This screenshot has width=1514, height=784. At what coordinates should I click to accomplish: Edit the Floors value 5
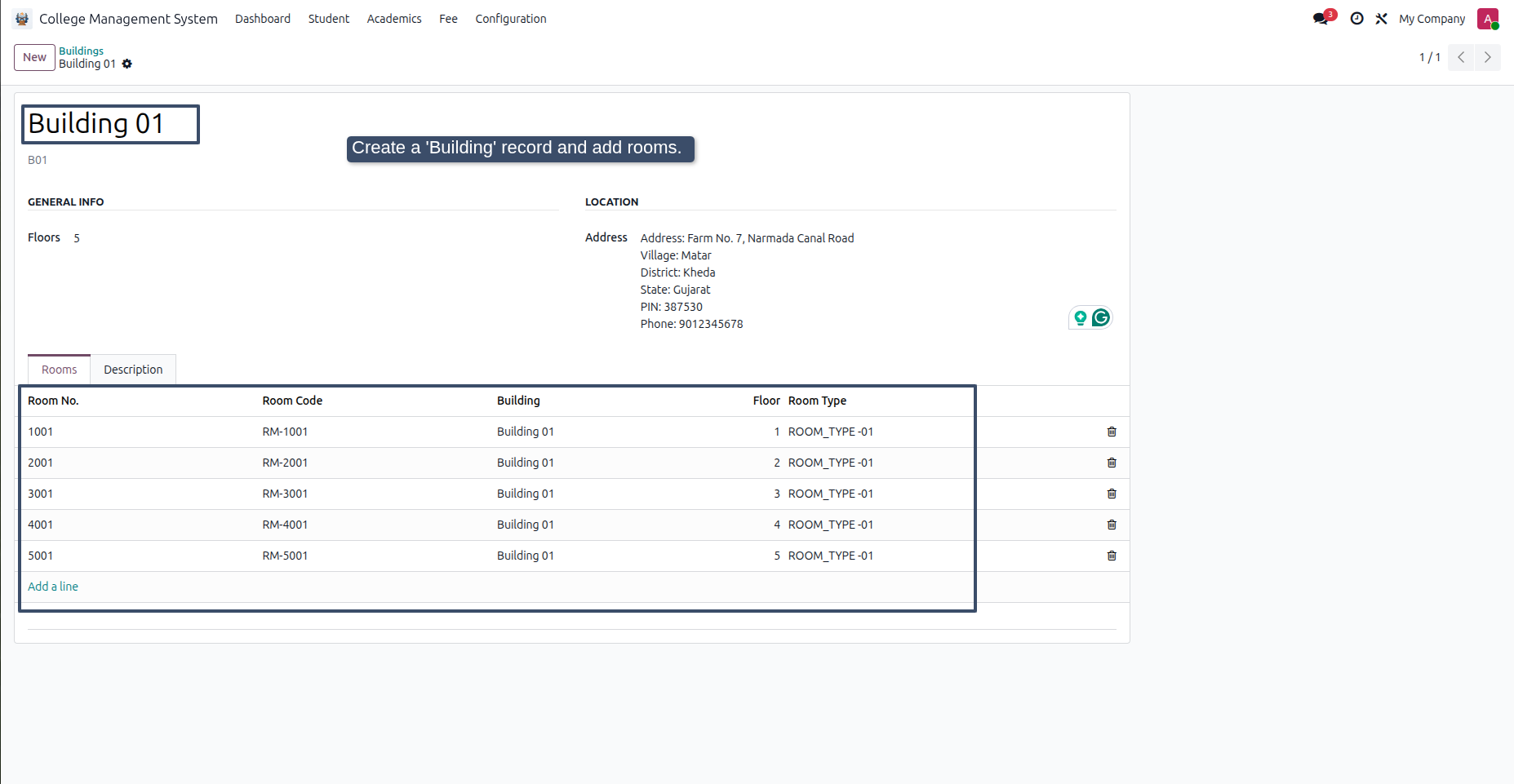[77, 238]
